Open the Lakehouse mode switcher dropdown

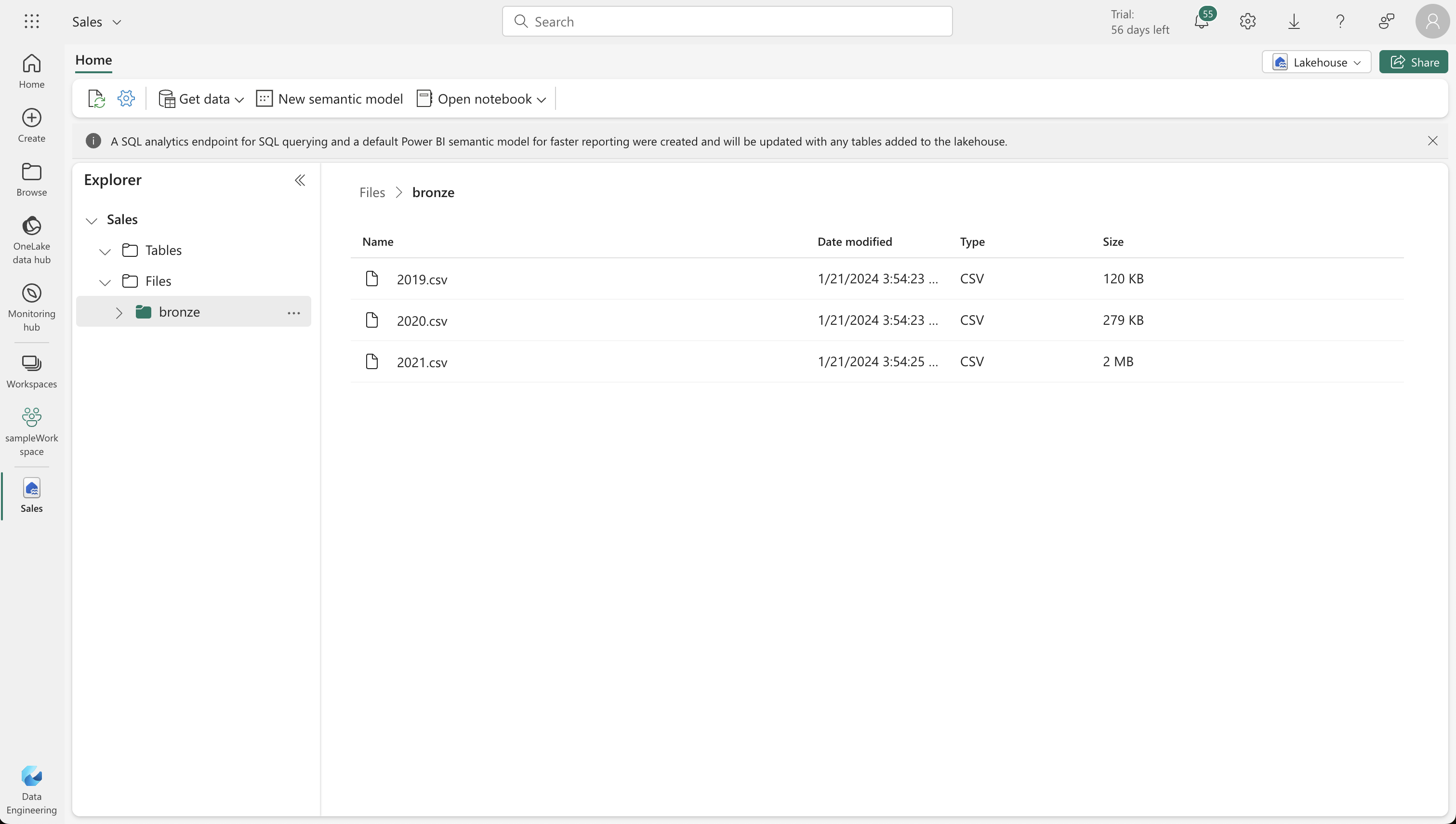click(1316, 62)
